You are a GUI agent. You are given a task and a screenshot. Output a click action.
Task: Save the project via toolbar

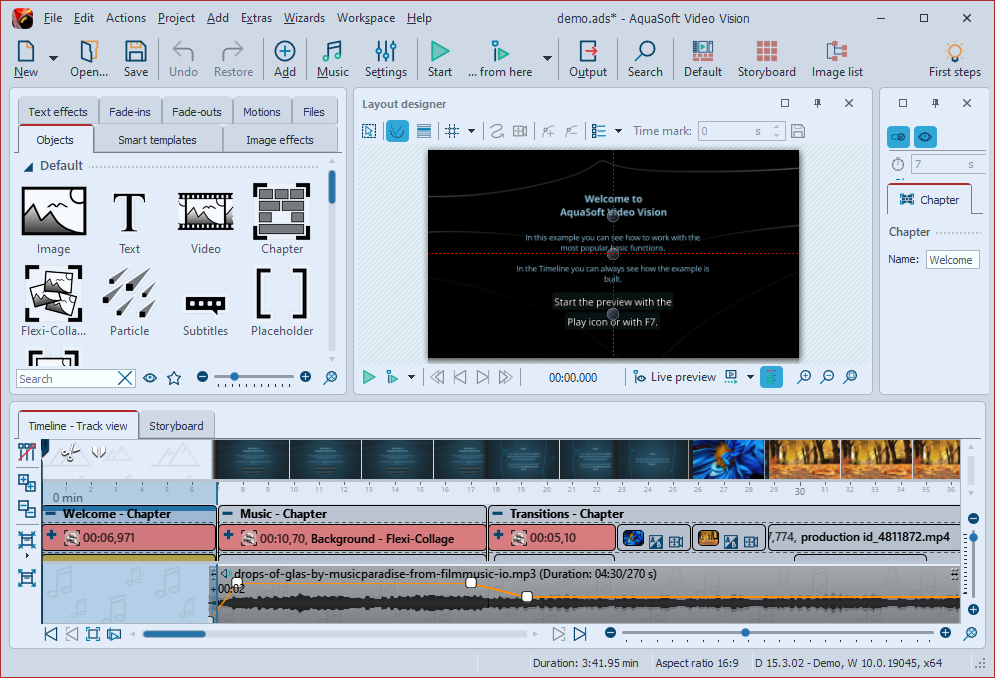[136, 58]
